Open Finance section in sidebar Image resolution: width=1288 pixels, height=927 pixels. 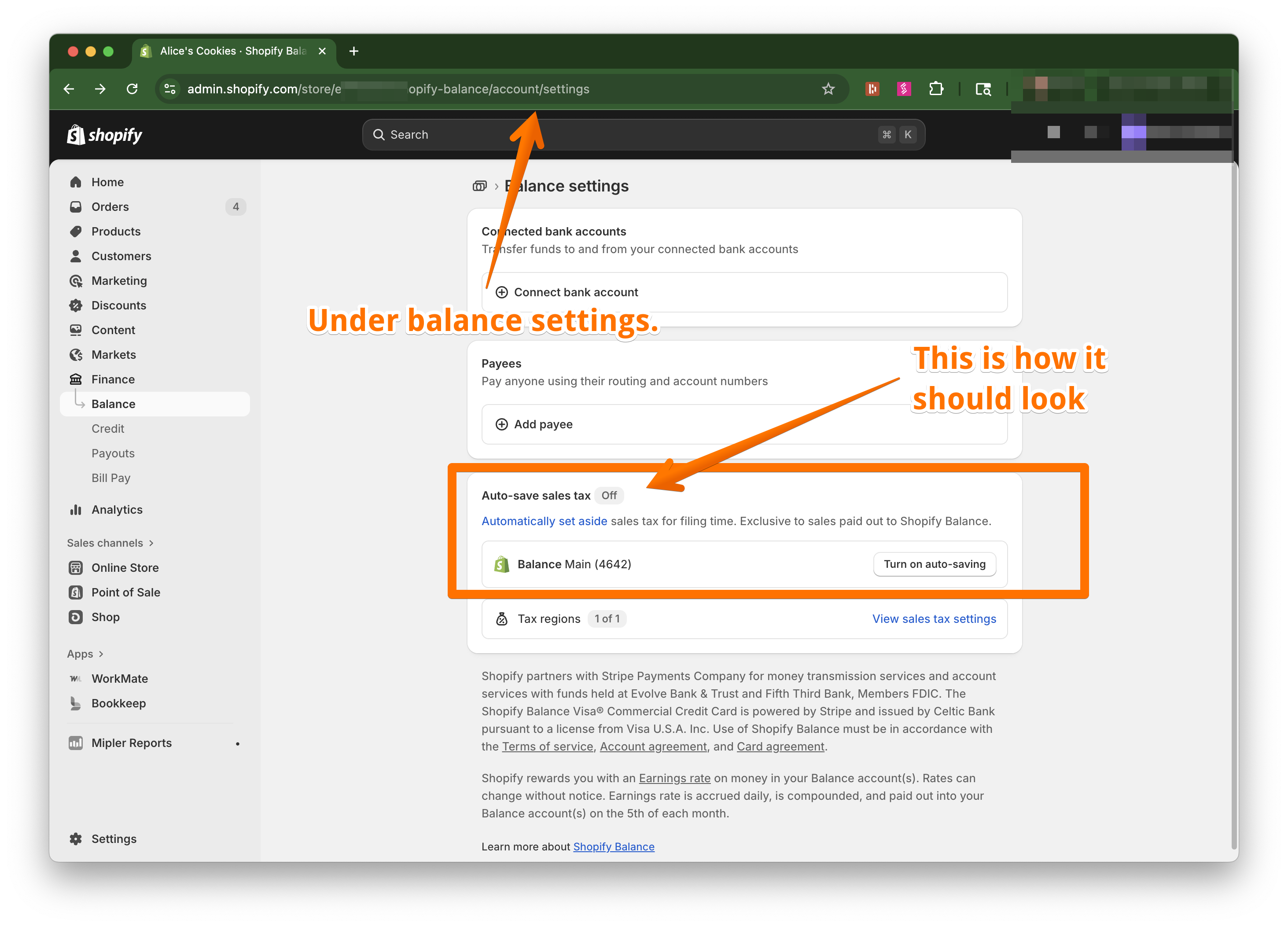point(112,379)
